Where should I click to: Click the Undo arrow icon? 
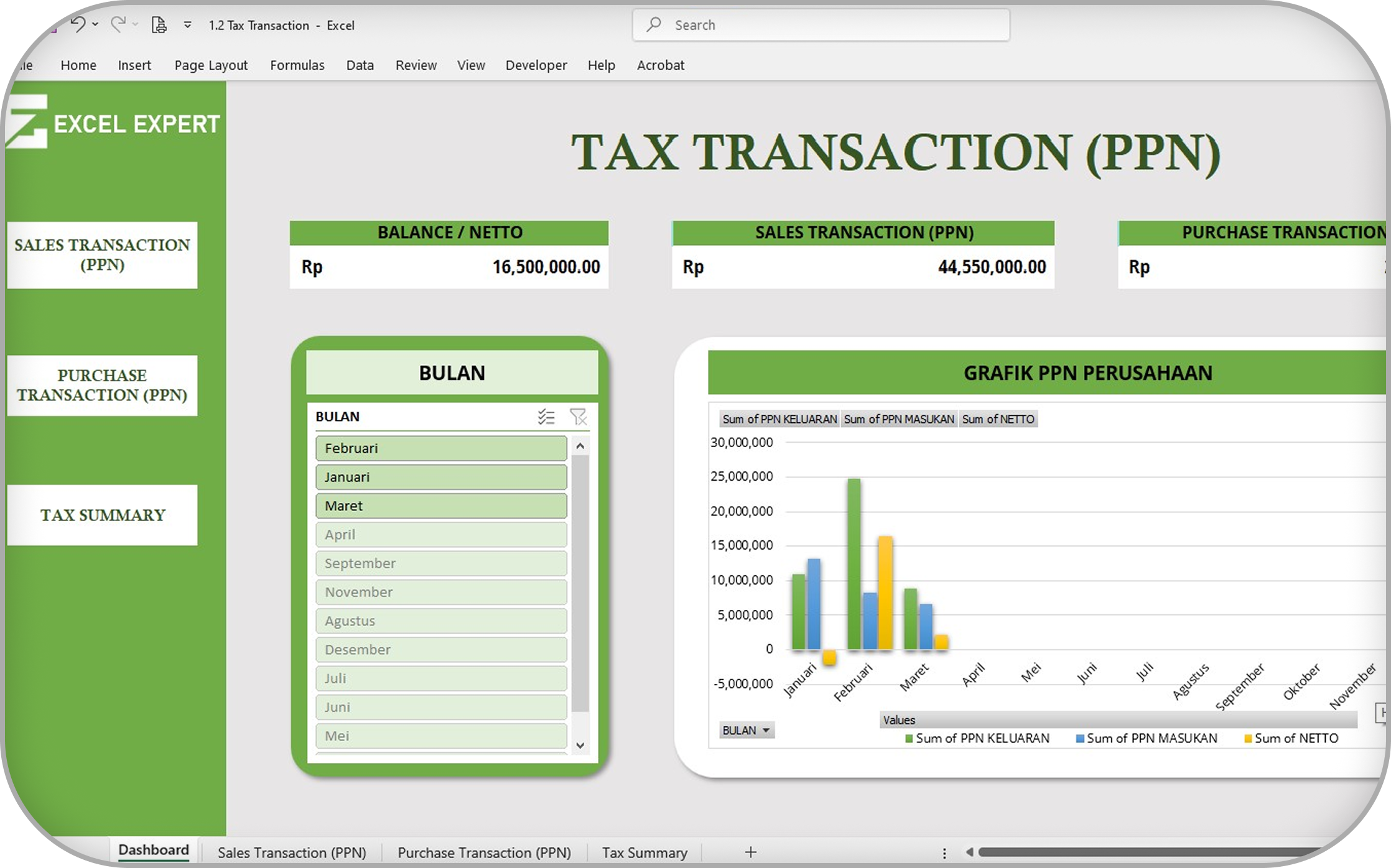(78, 25)
